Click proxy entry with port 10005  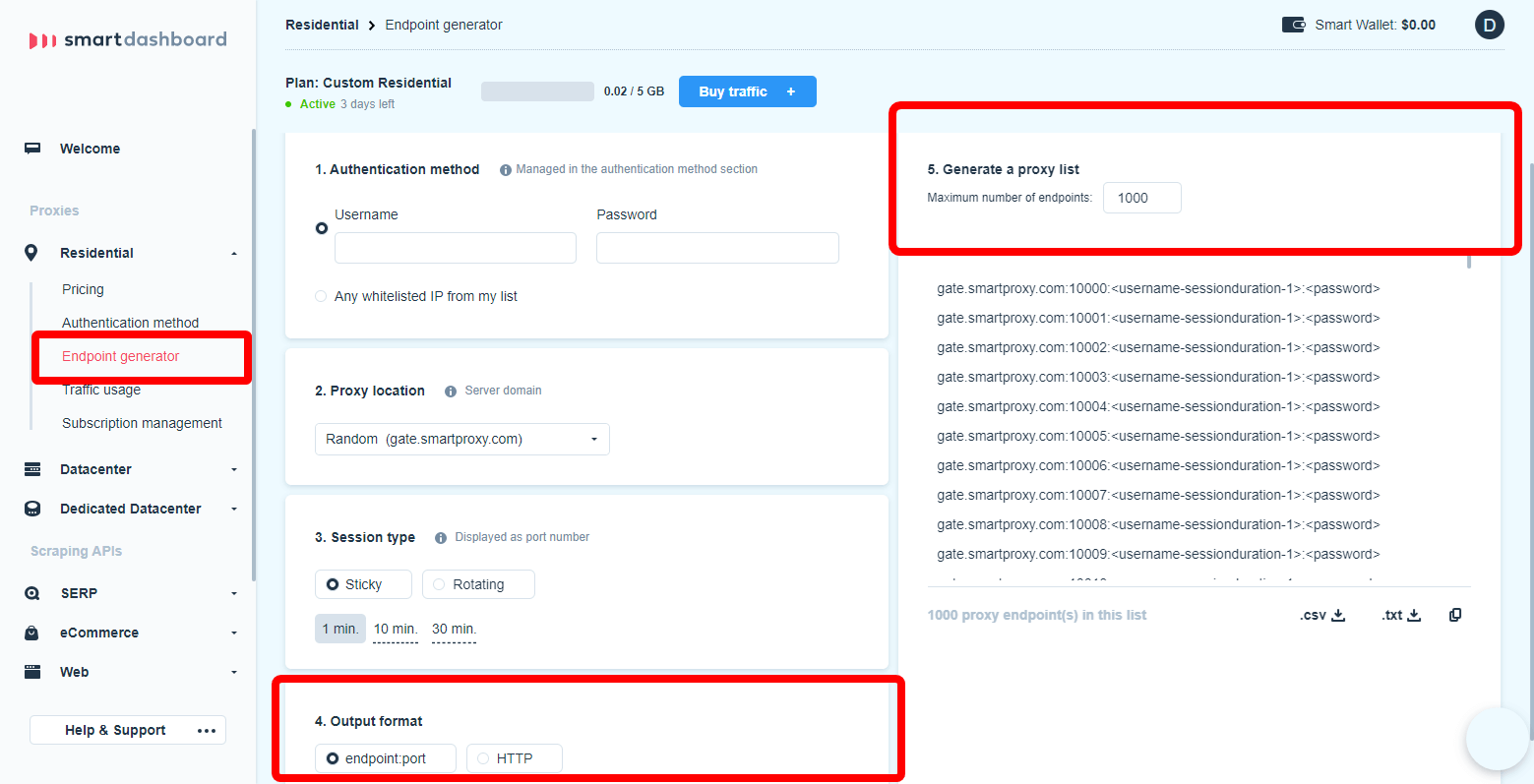(1158, 436)
